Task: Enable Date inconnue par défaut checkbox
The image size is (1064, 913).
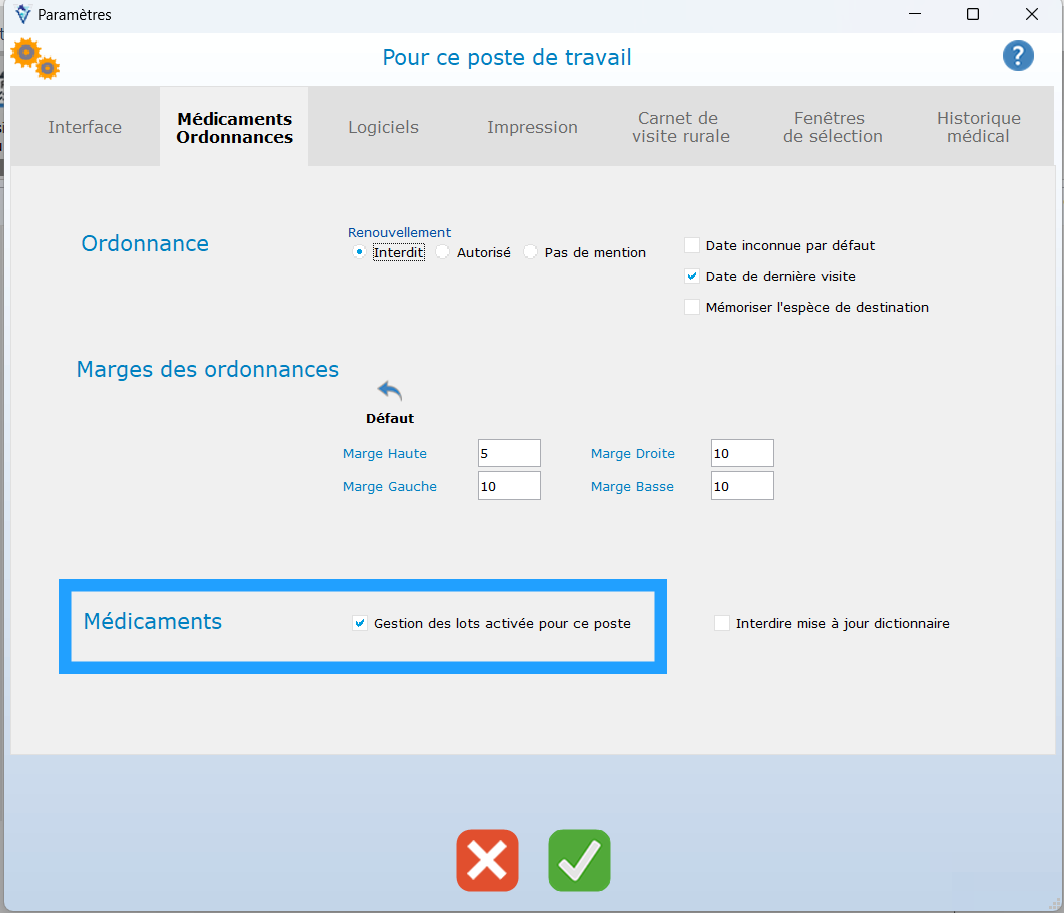Action: [x=691, y=245]
